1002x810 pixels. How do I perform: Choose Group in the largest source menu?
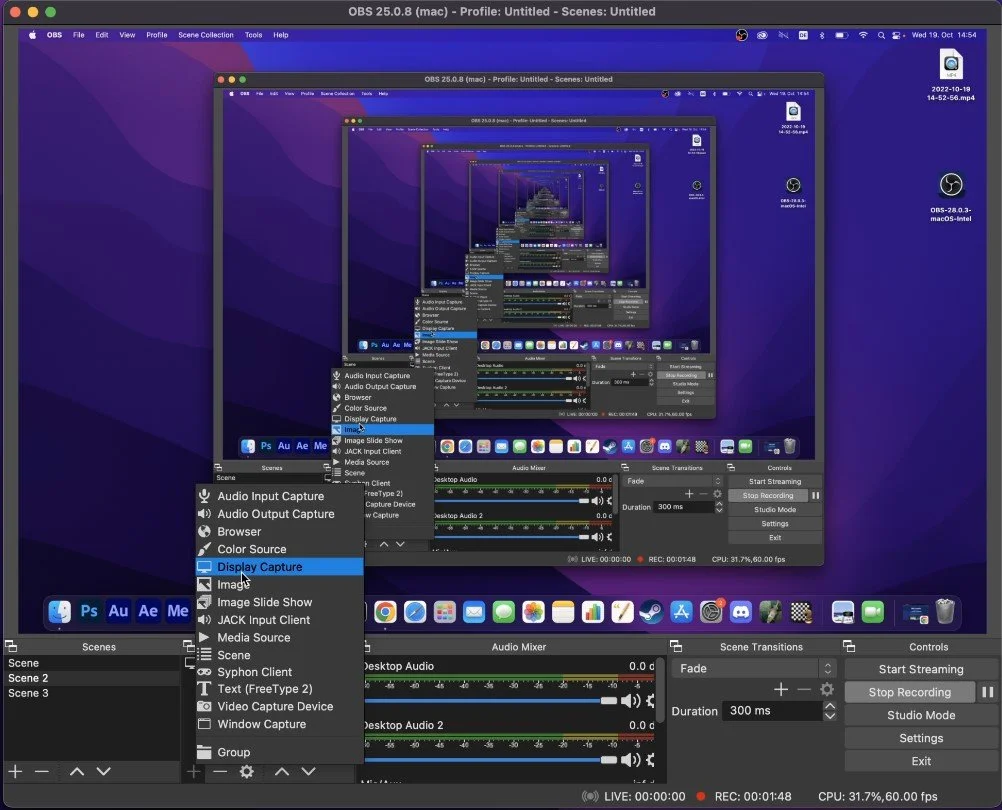(280, 752)
